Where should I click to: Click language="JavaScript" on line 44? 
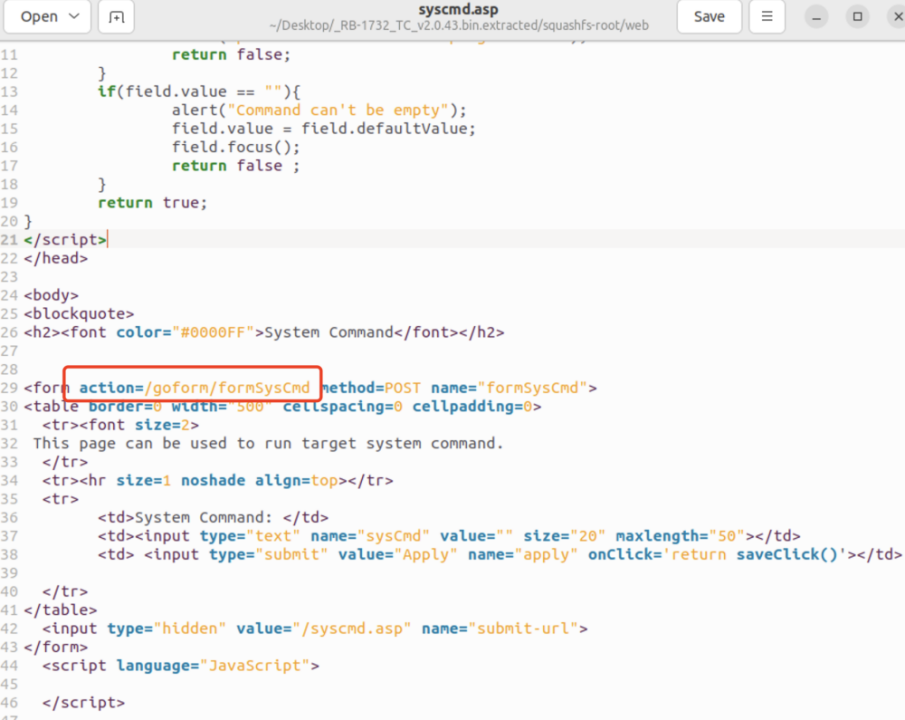[x=213, y=665]
